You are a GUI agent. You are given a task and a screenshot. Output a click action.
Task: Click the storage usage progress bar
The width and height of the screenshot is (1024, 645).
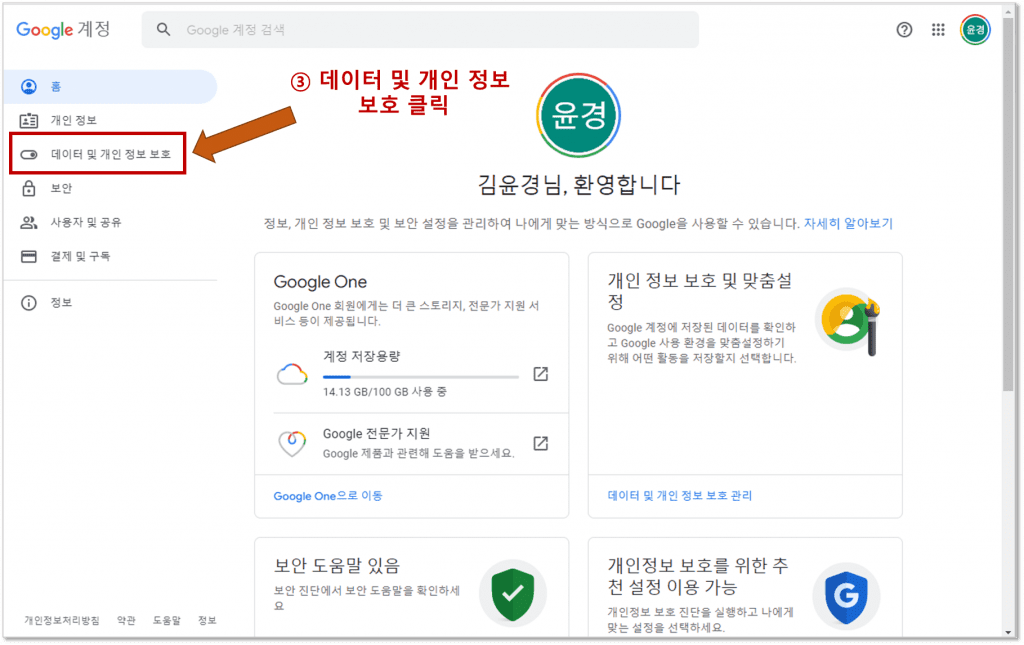421,377
